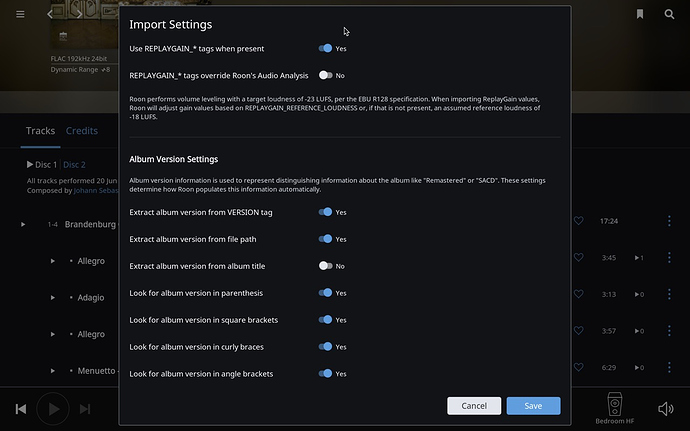This screenshot has width=690, height=431.
Task: Open the search magnifier icon
Action: [669, 14]
